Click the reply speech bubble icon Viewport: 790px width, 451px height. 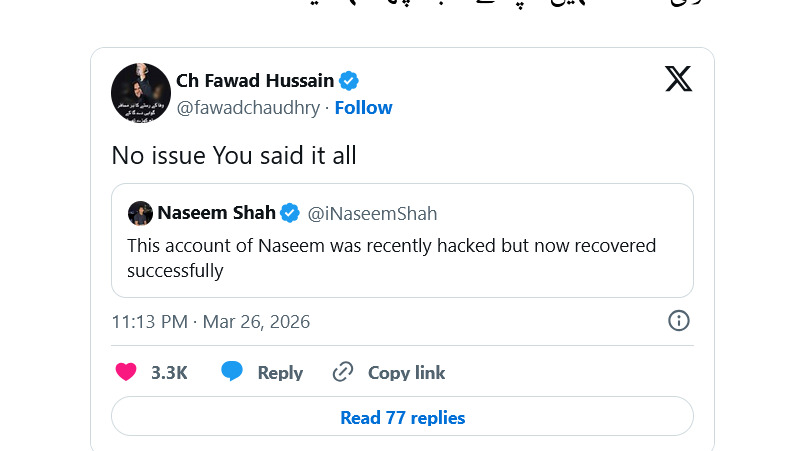(232, 372)
